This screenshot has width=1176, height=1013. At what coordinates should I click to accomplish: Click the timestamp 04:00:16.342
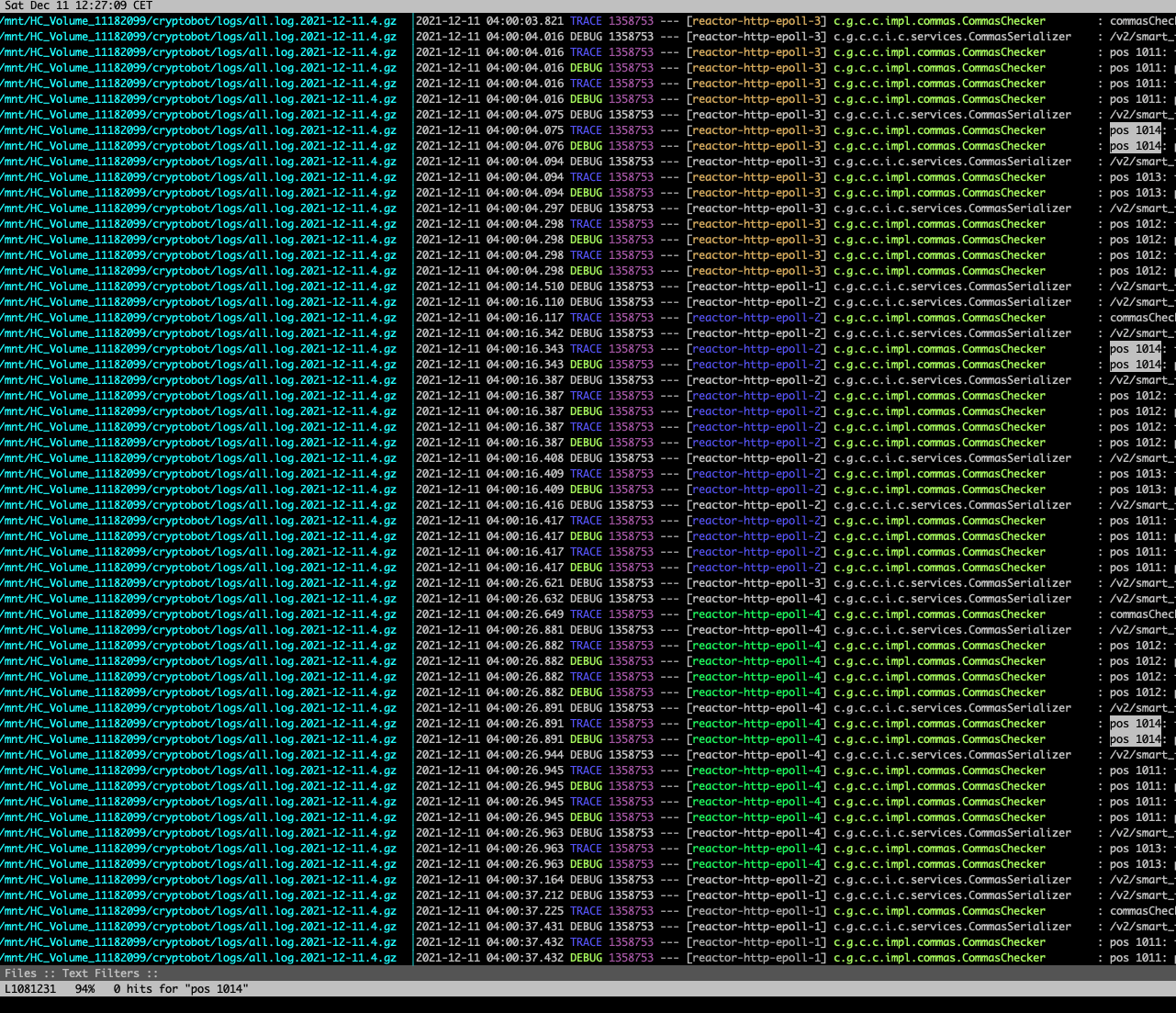525,333
